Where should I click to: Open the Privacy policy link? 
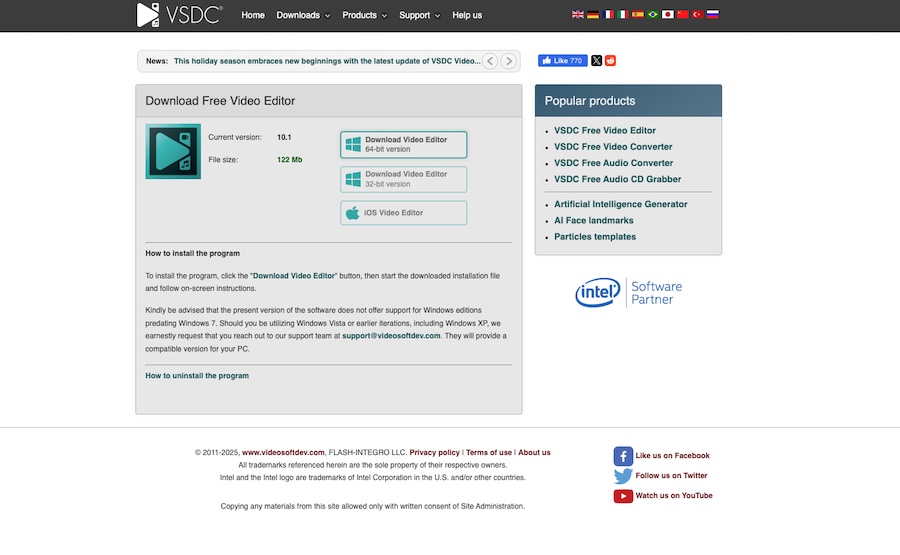point(435,452)
